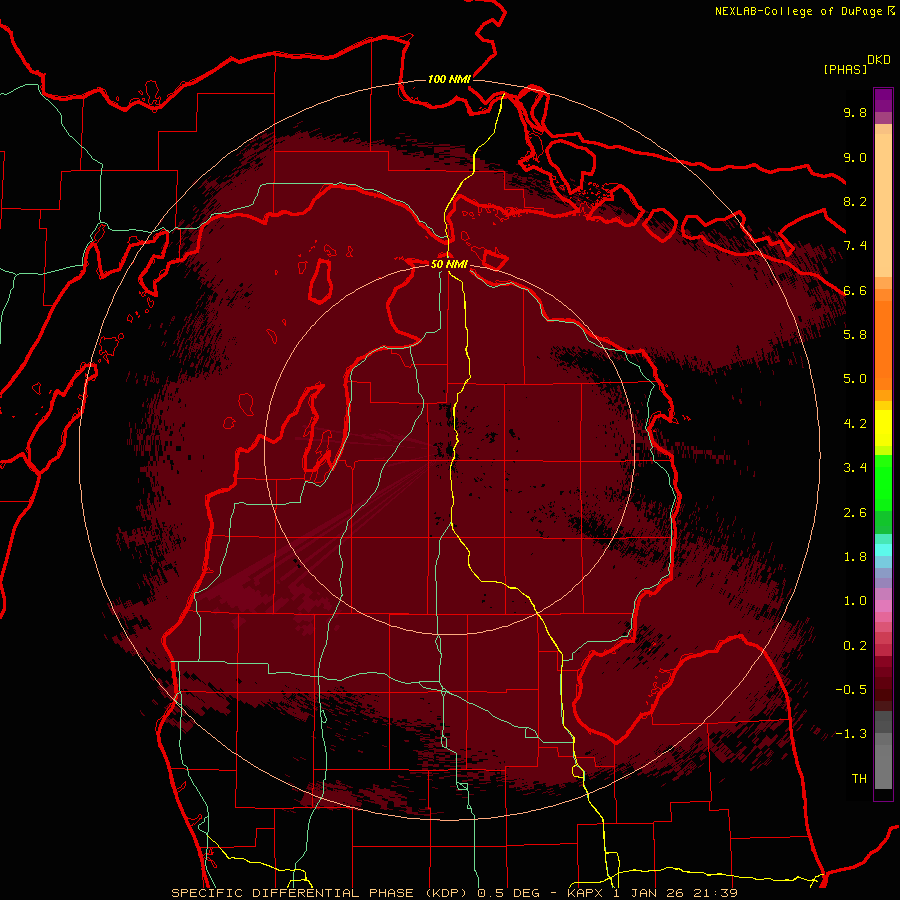Viewport: 900px width, 900px height.
Task: Click the -0.5 scale value
Action: coord(851,690)
